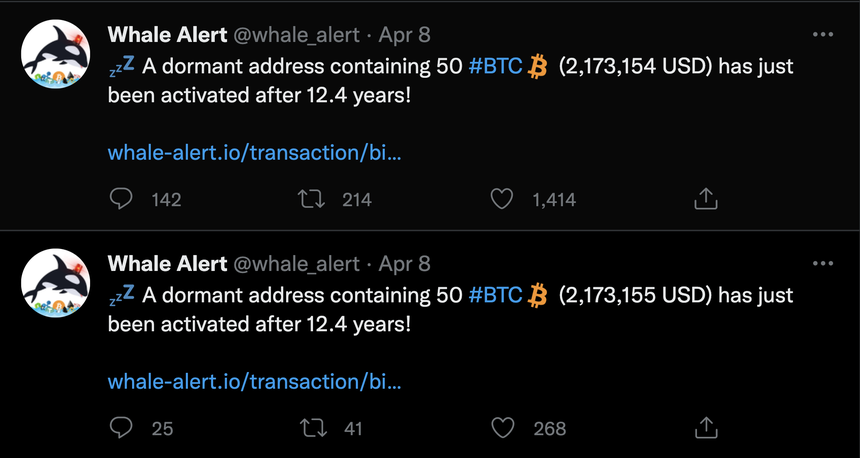Retweet the first Whale Alert tweet
The width and height of the screenshot is (860, 458).
(311, 199)
